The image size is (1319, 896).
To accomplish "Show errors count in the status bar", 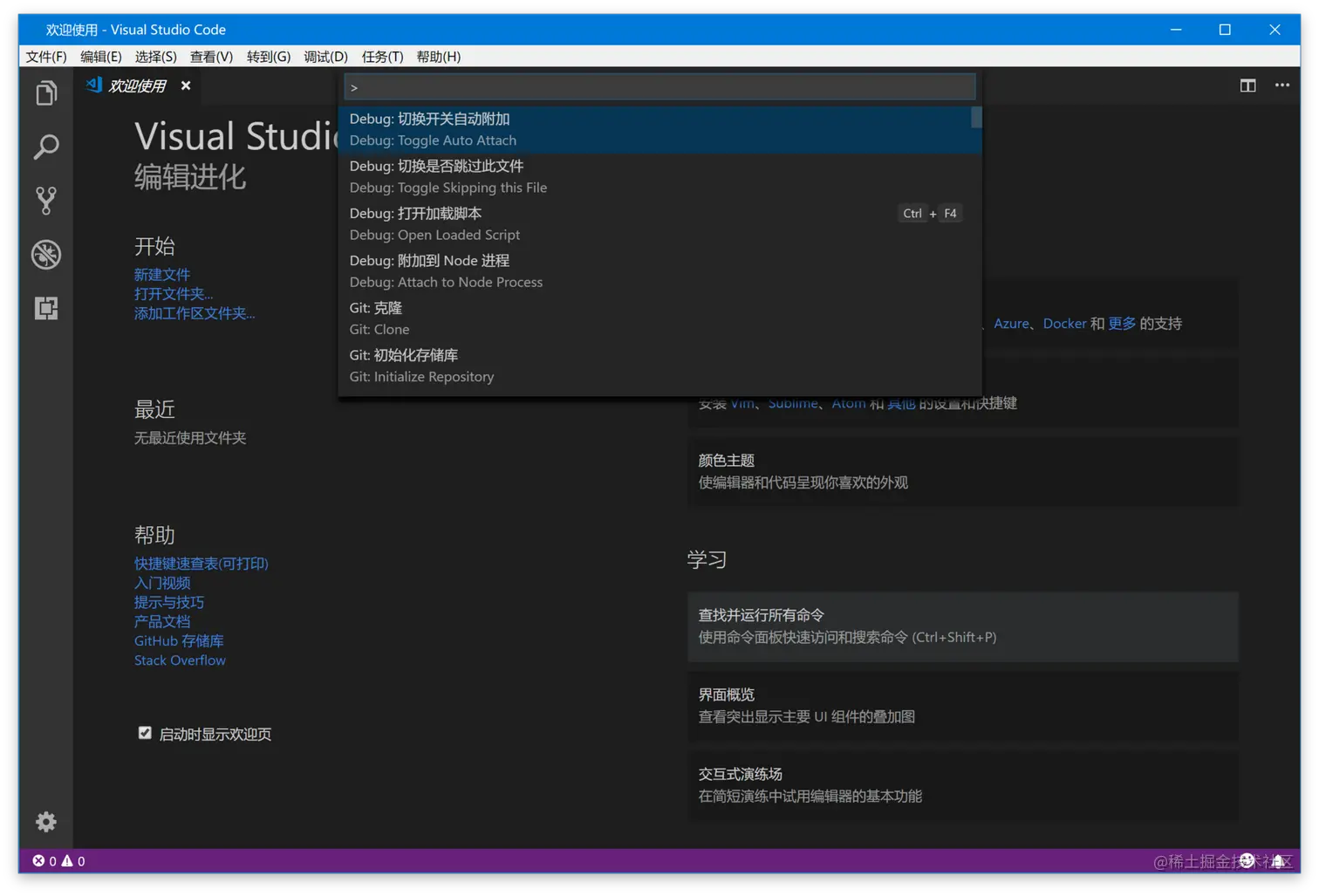I will click(x=44, y=861).
